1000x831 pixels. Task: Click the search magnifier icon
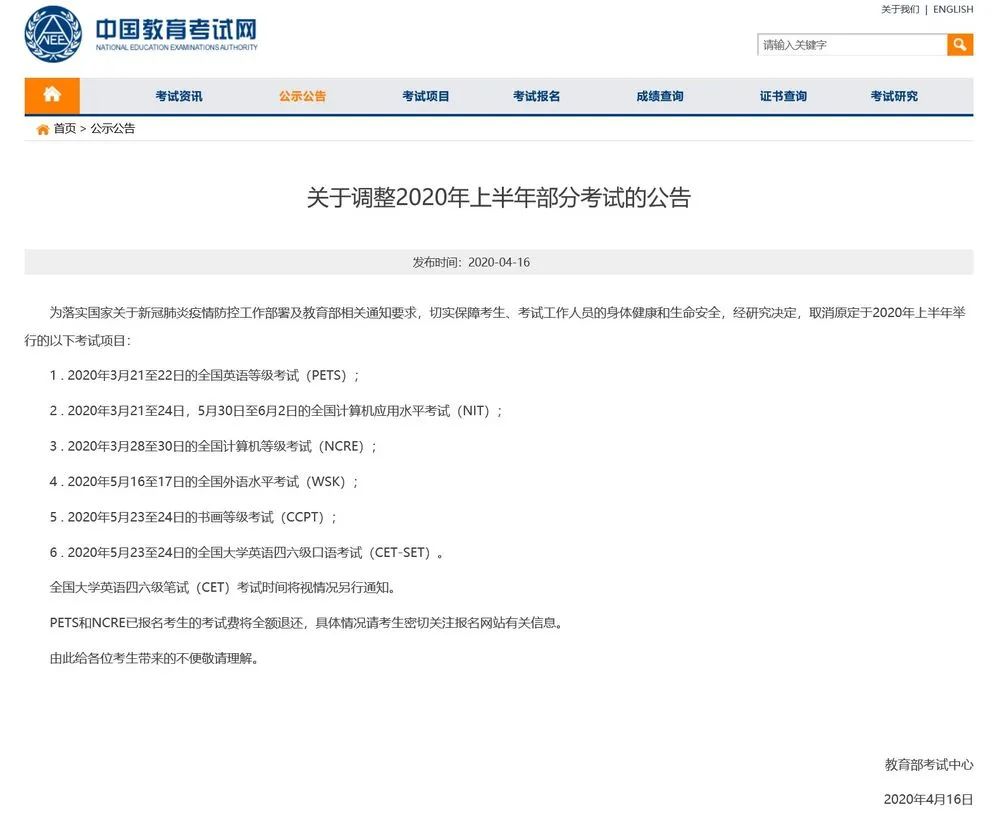(960, 44)
